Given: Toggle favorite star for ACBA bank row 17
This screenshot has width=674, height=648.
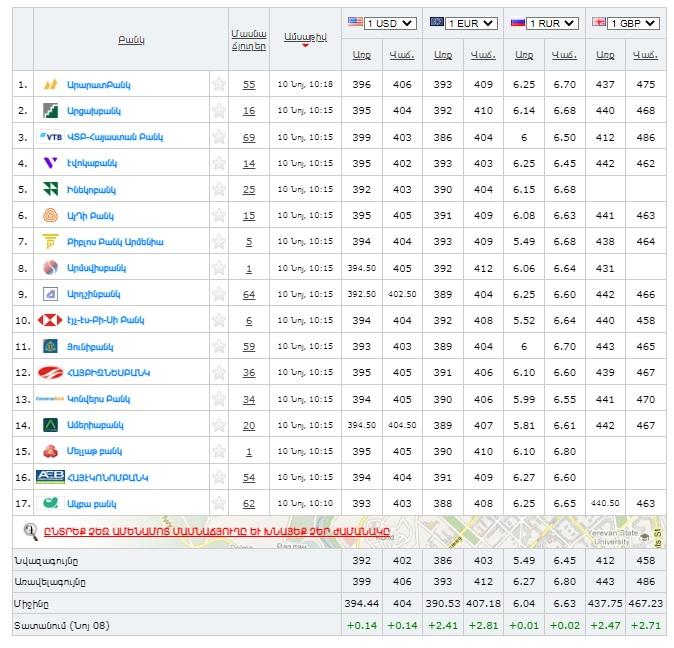Looking at the screenshot, I should pos(218,503).
